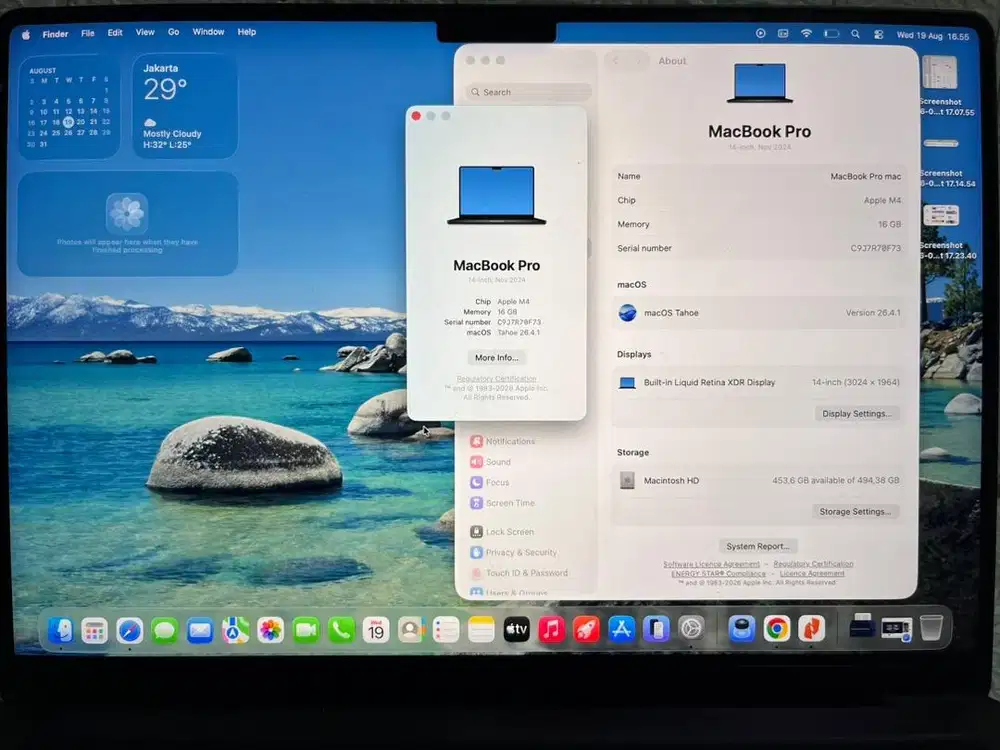Click the Macintosh HD storage row
Screen dimensions: 1000x750
tap(759, 481)
